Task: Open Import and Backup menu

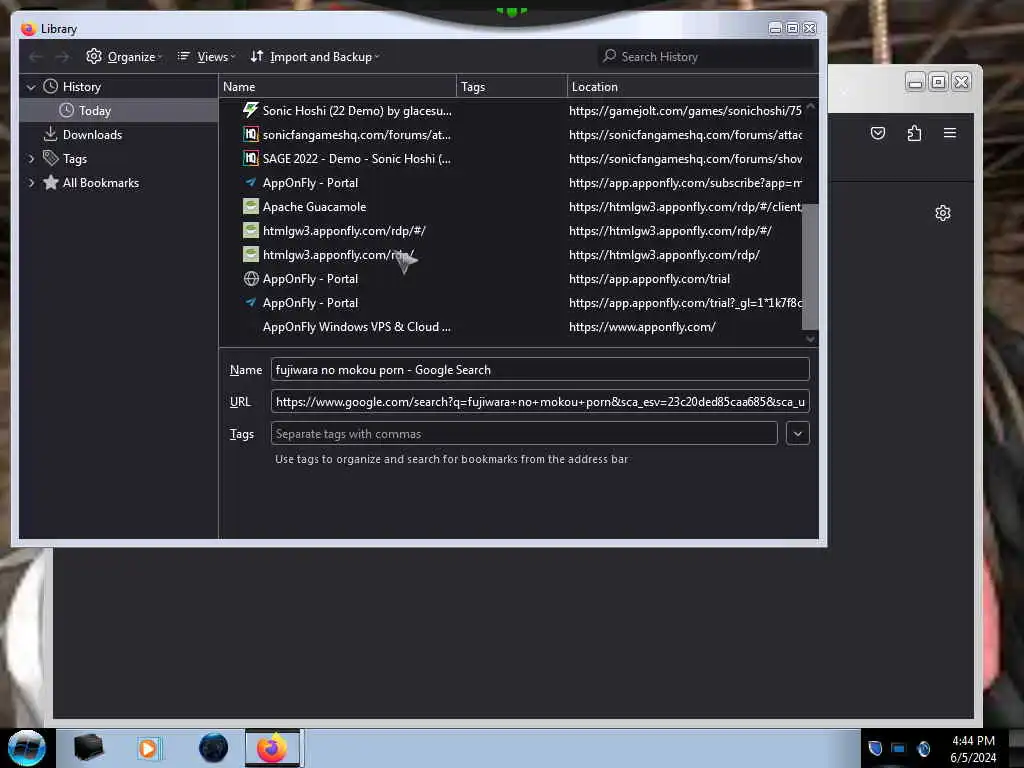Action: pyautogui.click(x=315, y=57)
